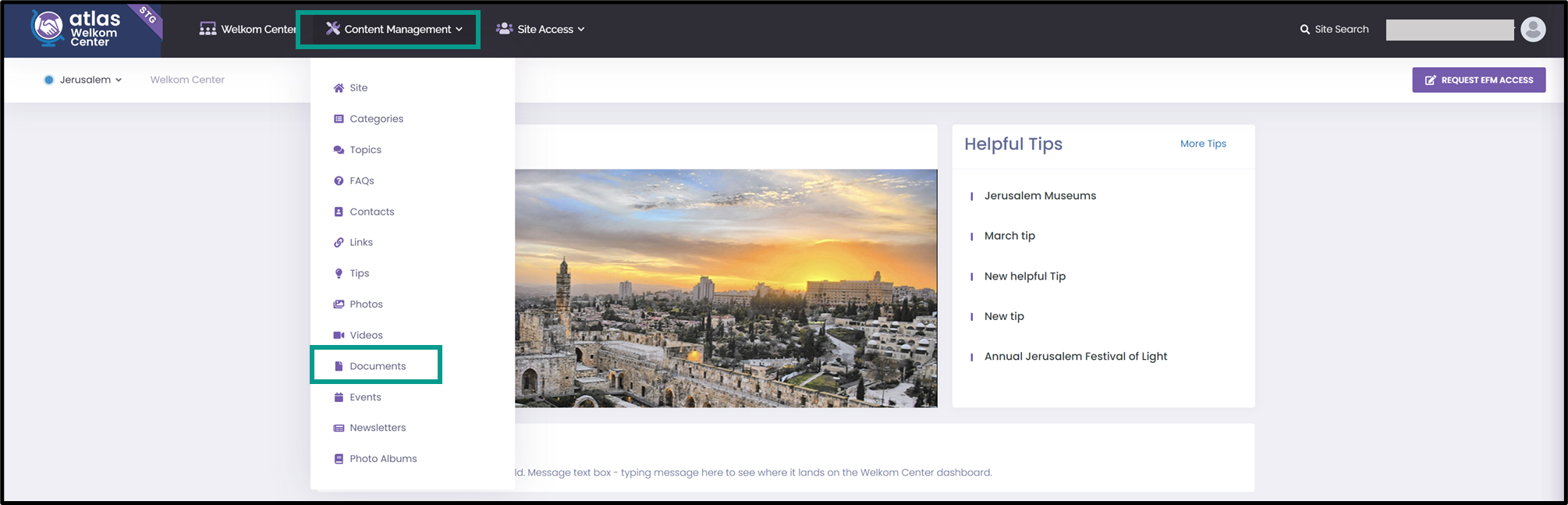Select Events from the menu
The image size is (1568, 505).
[x=366, y=397]
